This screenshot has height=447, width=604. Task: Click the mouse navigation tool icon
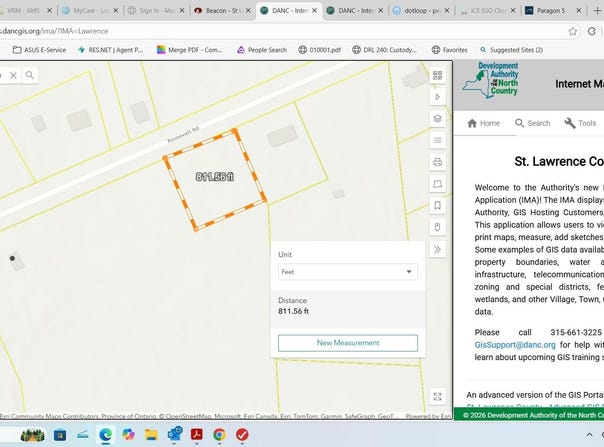coord(437,227)
